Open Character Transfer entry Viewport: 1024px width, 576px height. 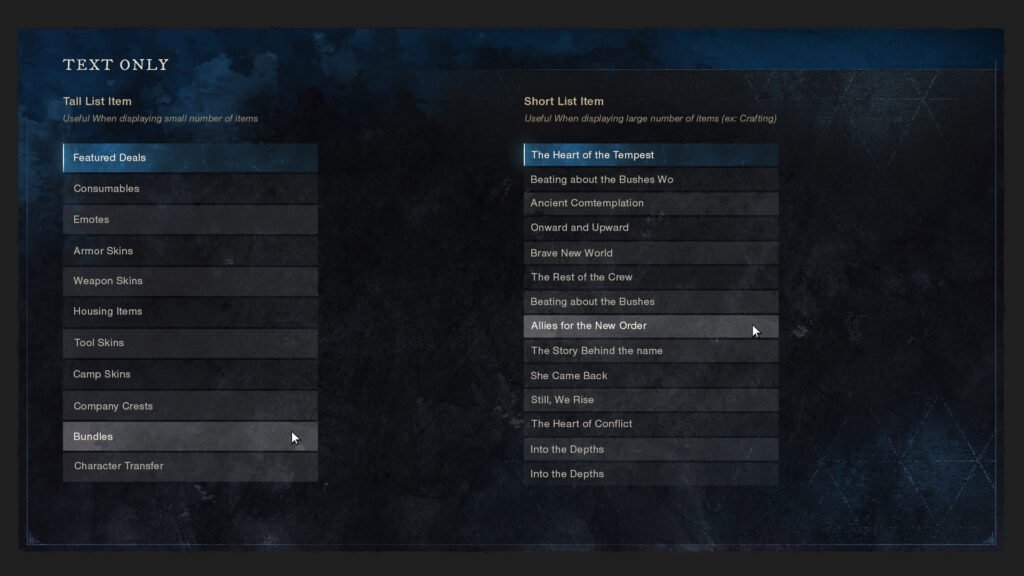coord(190,466)
